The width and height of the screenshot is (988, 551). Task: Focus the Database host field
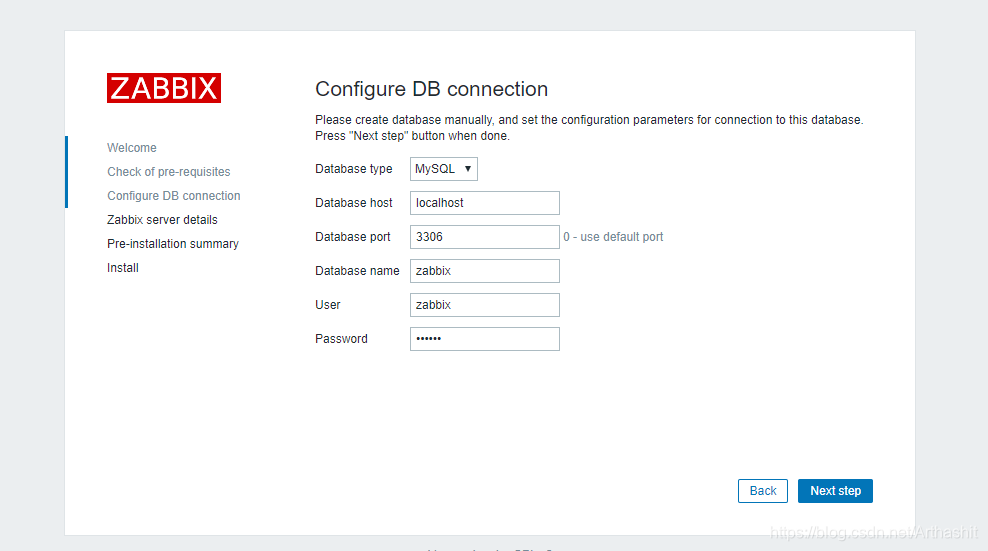pos(485,203)
